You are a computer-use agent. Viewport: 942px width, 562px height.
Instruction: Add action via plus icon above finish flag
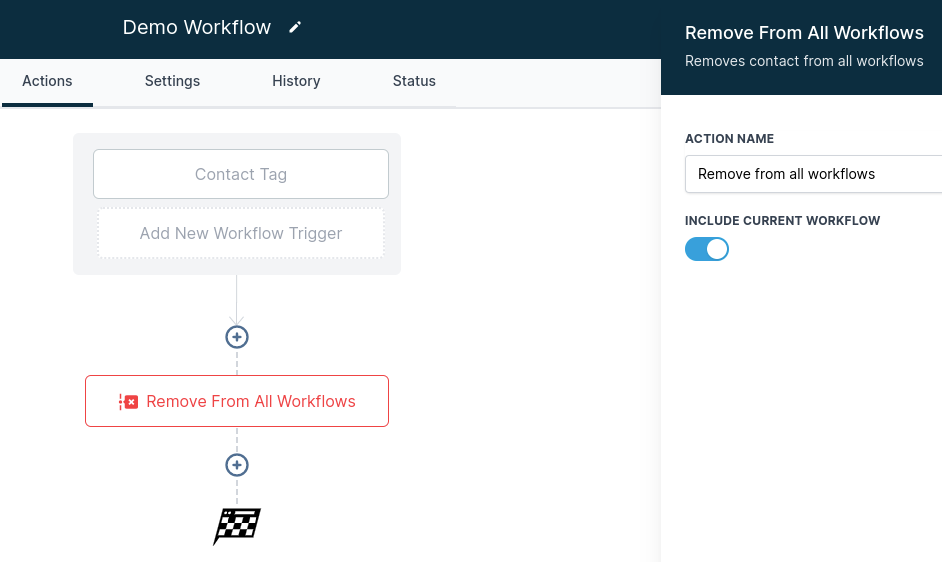[237, 465]
